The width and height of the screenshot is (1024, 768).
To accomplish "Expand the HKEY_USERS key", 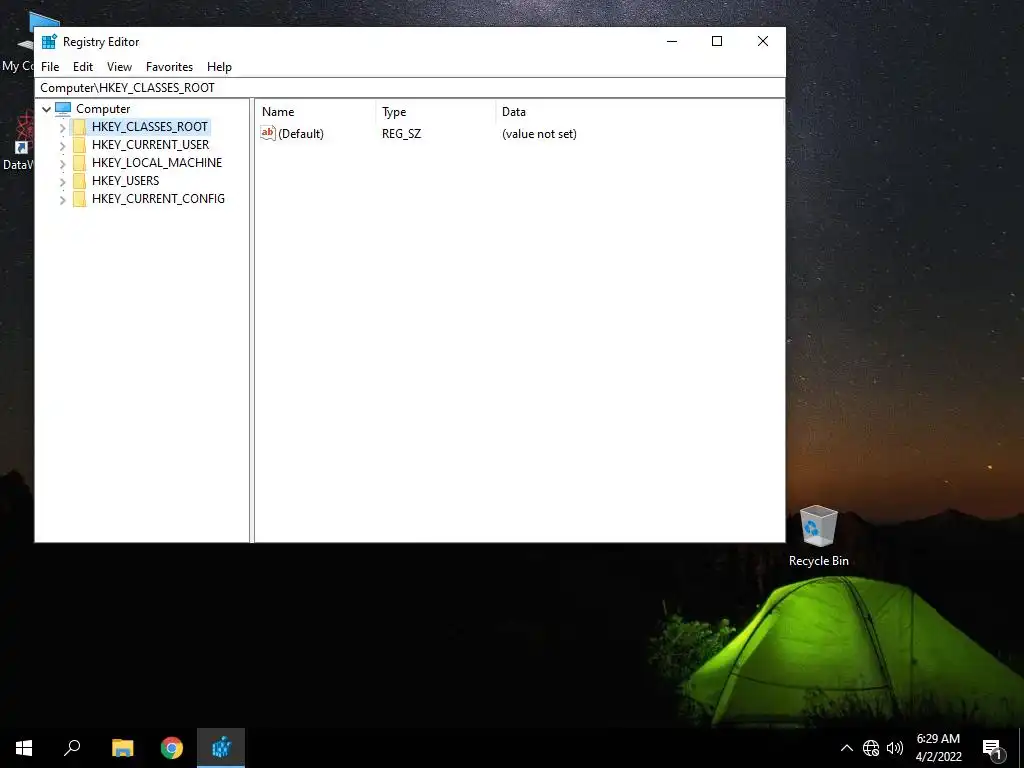I will (x=63, y=182).
